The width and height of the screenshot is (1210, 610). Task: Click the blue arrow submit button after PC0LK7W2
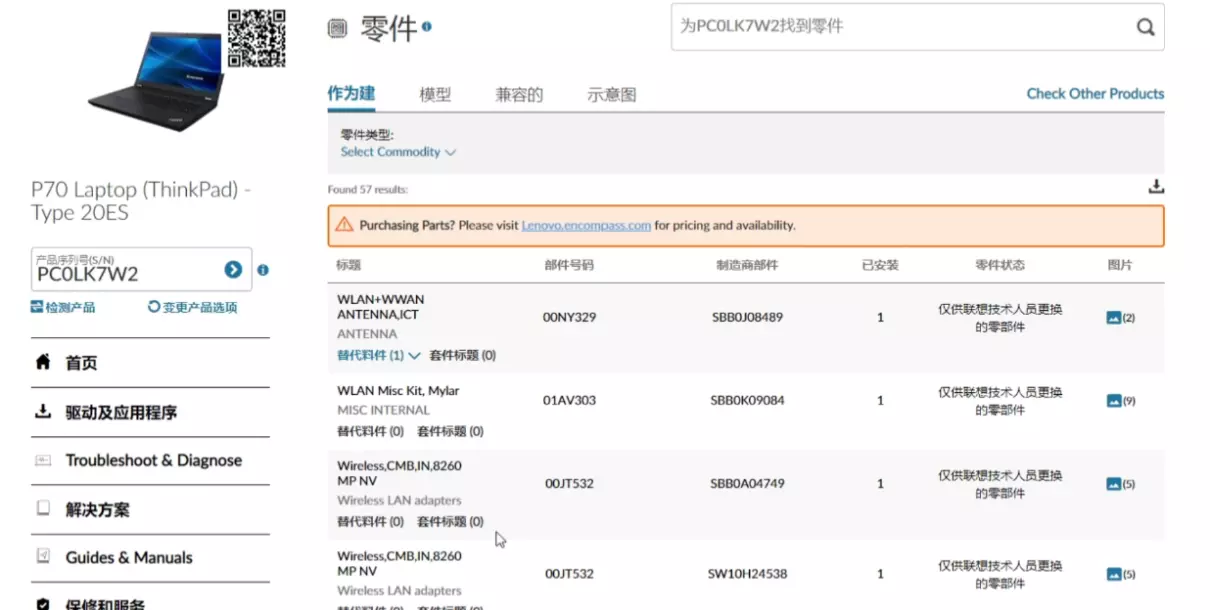[231, 269]
